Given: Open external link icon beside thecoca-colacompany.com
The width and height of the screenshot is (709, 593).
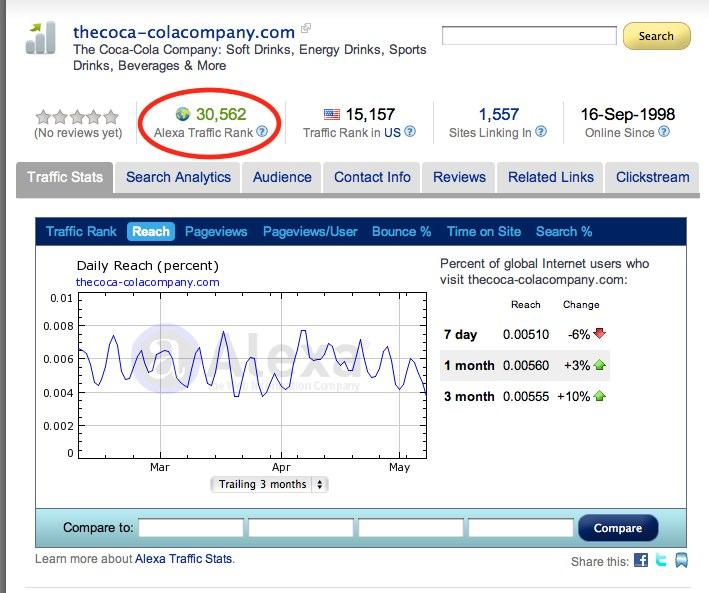Looking at the screenshot, I should (x=306, y=28).
